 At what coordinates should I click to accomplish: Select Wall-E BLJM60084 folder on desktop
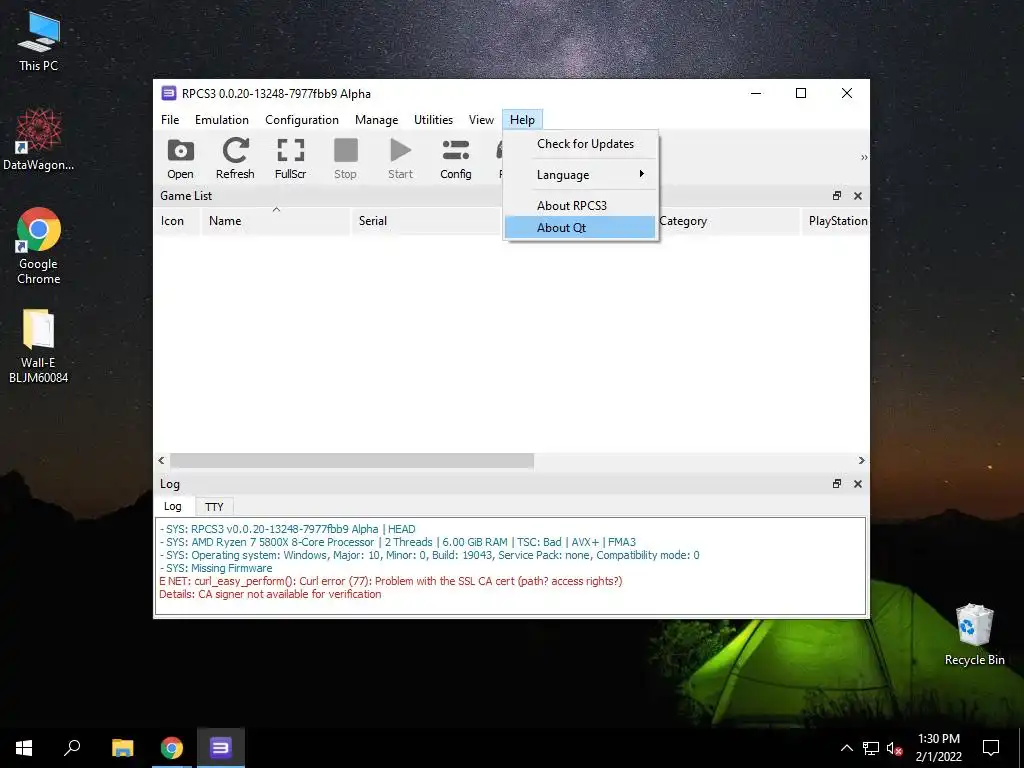(x=39, y=346)
